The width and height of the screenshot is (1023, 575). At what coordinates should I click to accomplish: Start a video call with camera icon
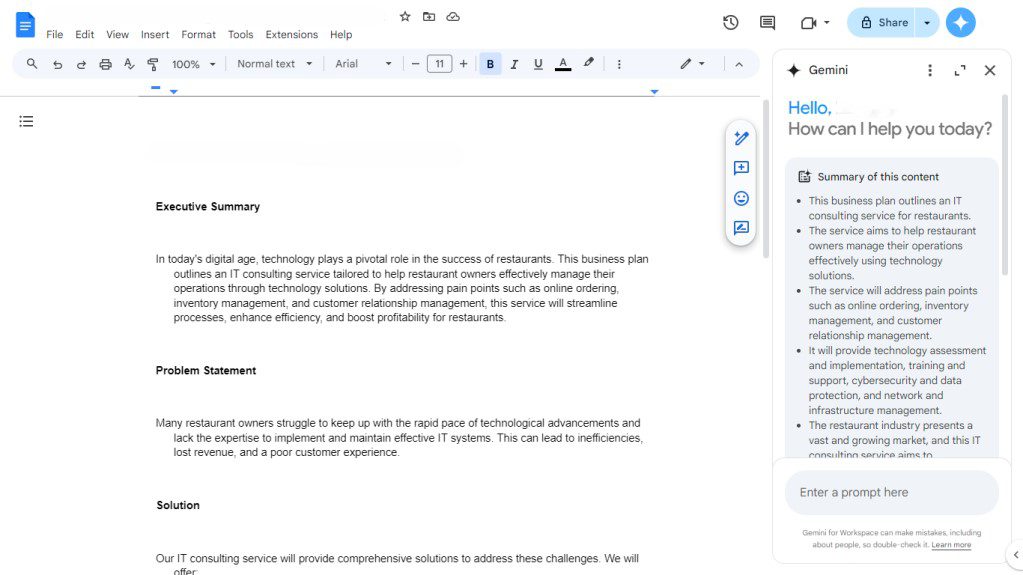(808, 23)
